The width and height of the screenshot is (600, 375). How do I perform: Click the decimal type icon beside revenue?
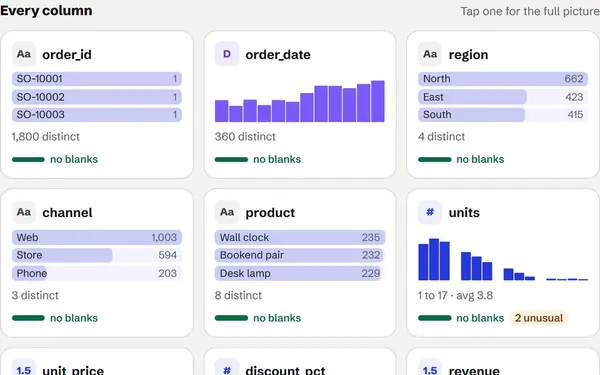430,368
